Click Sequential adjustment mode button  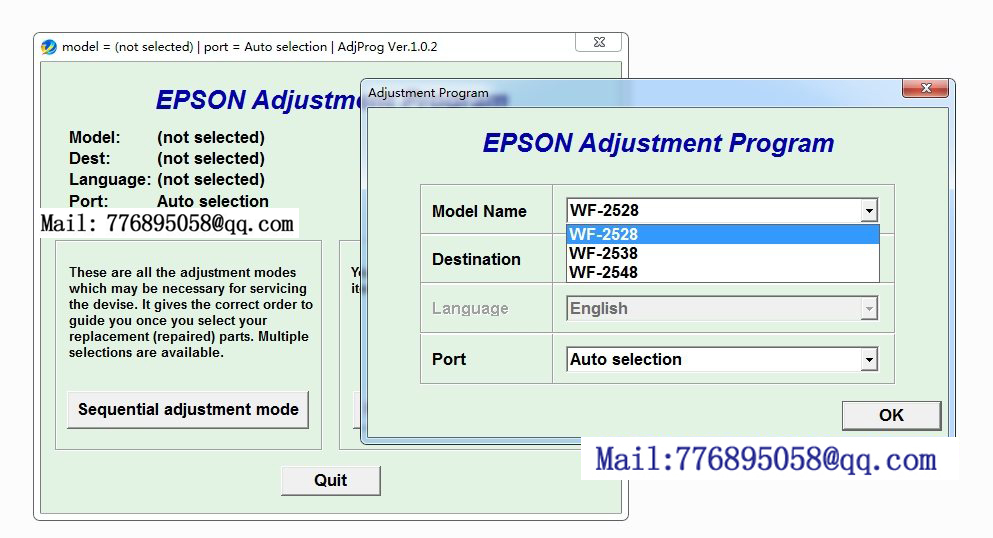[x=188, y=410]
